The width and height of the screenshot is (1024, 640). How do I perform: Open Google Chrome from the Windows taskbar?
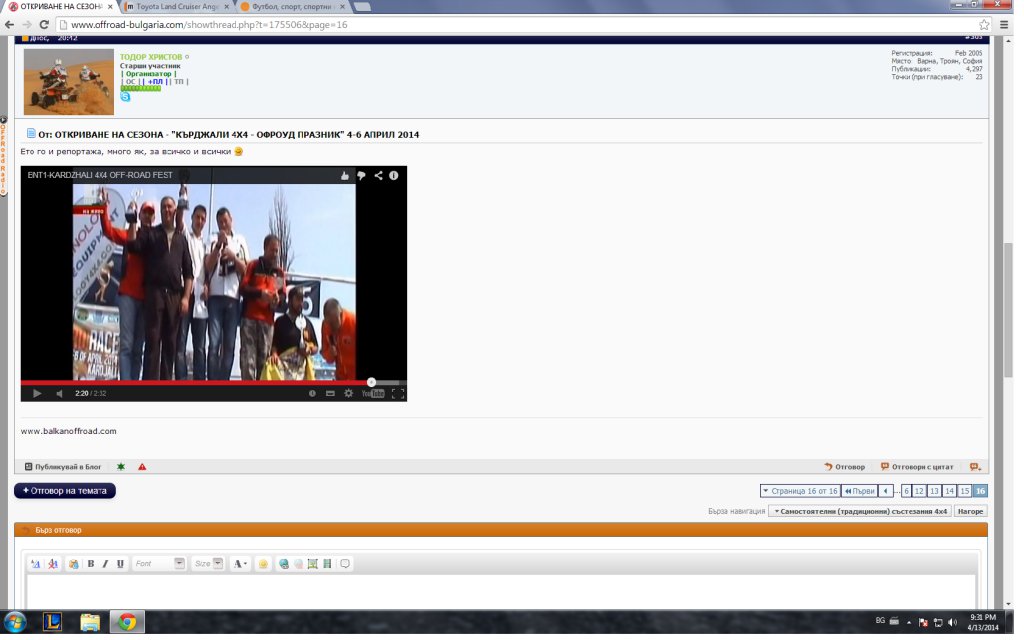126,622
